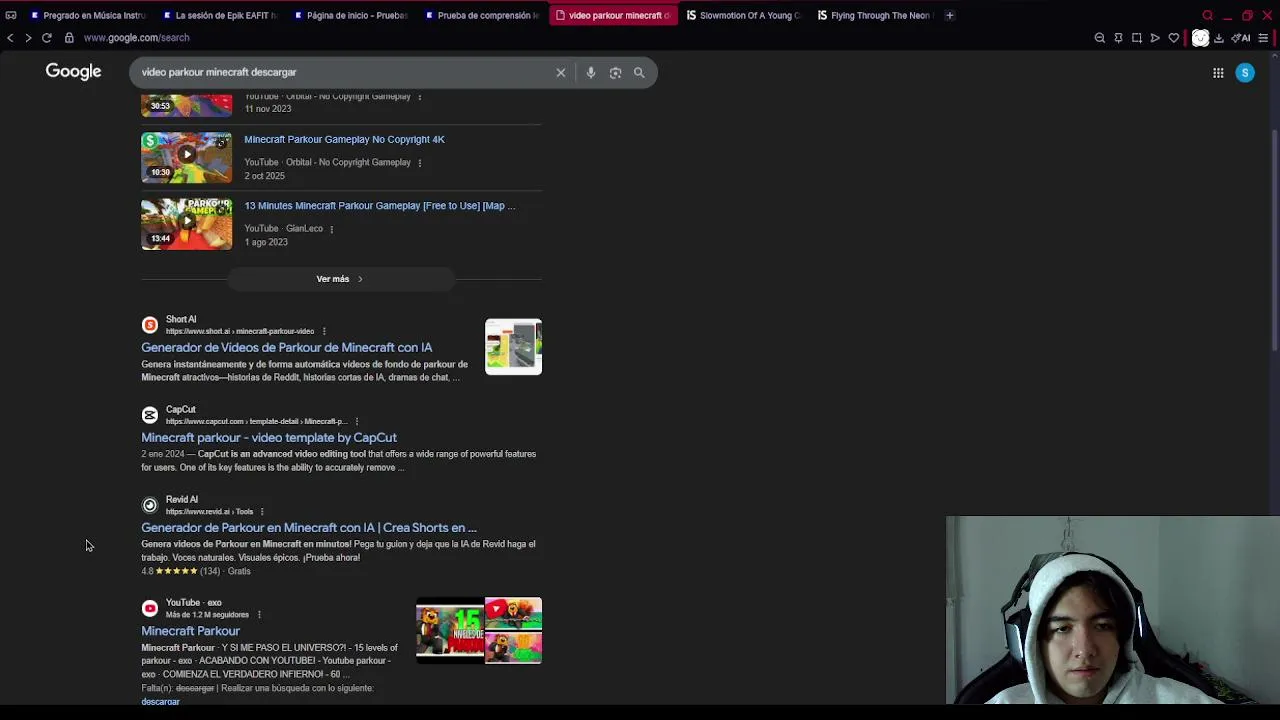Screen dimensions: 1280x720
Task: Click the CapCut result favicon
Action: click(x=150, y=415)
